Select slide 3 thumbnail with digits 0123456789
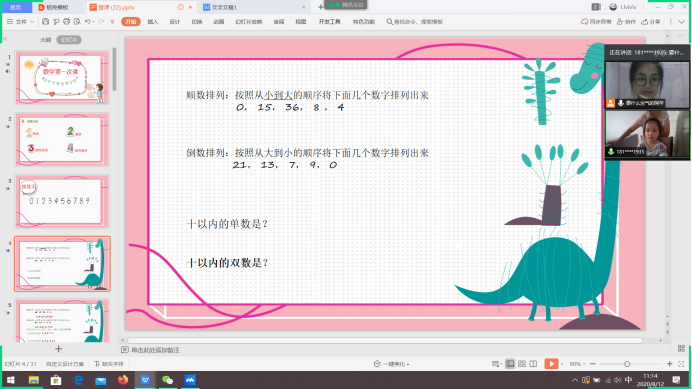 pos(62,201)
